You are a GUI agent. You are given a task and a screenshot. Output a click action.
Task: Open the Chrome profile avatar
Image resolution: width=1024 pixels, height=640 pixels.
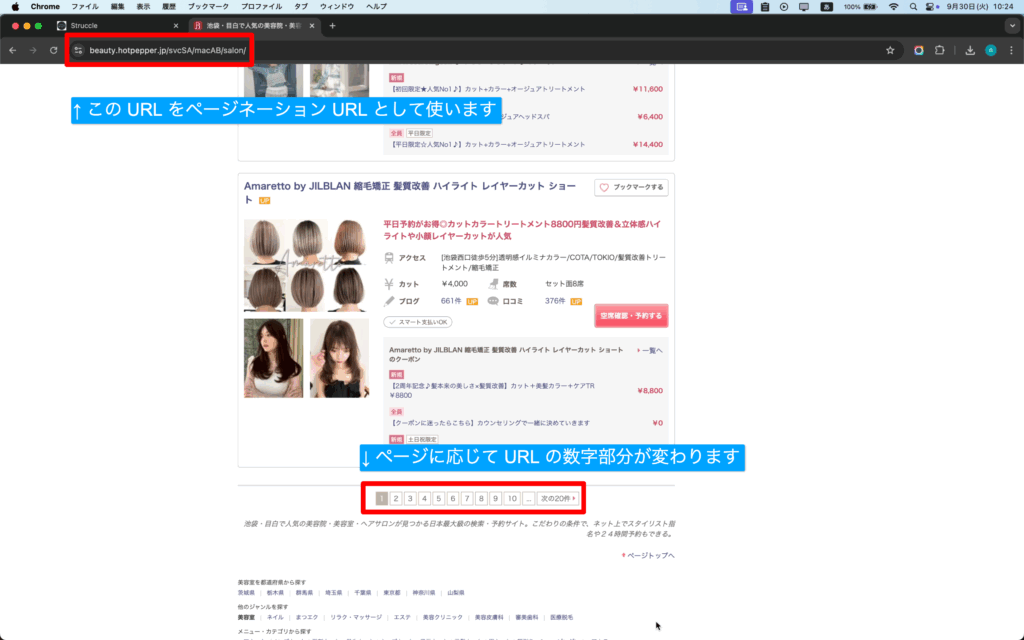click(x=990, y=50)
